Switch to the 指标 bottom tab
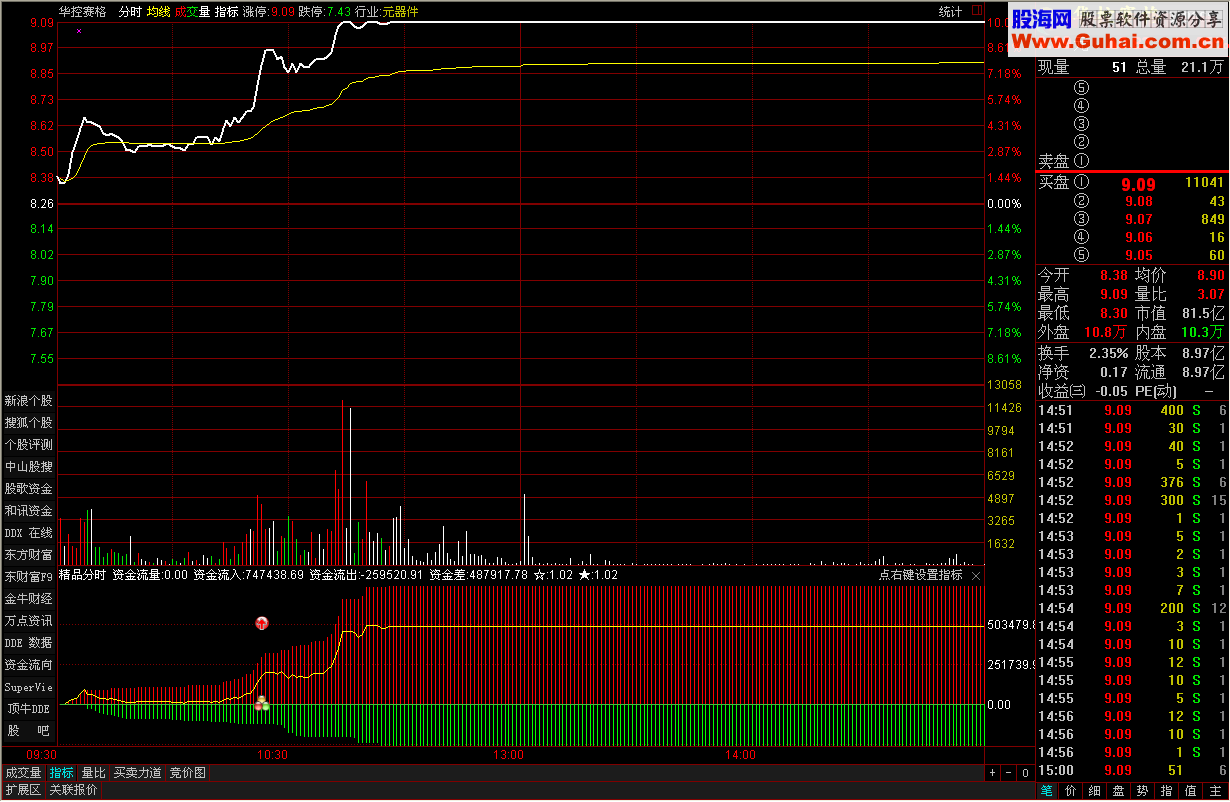 [62, 773]
